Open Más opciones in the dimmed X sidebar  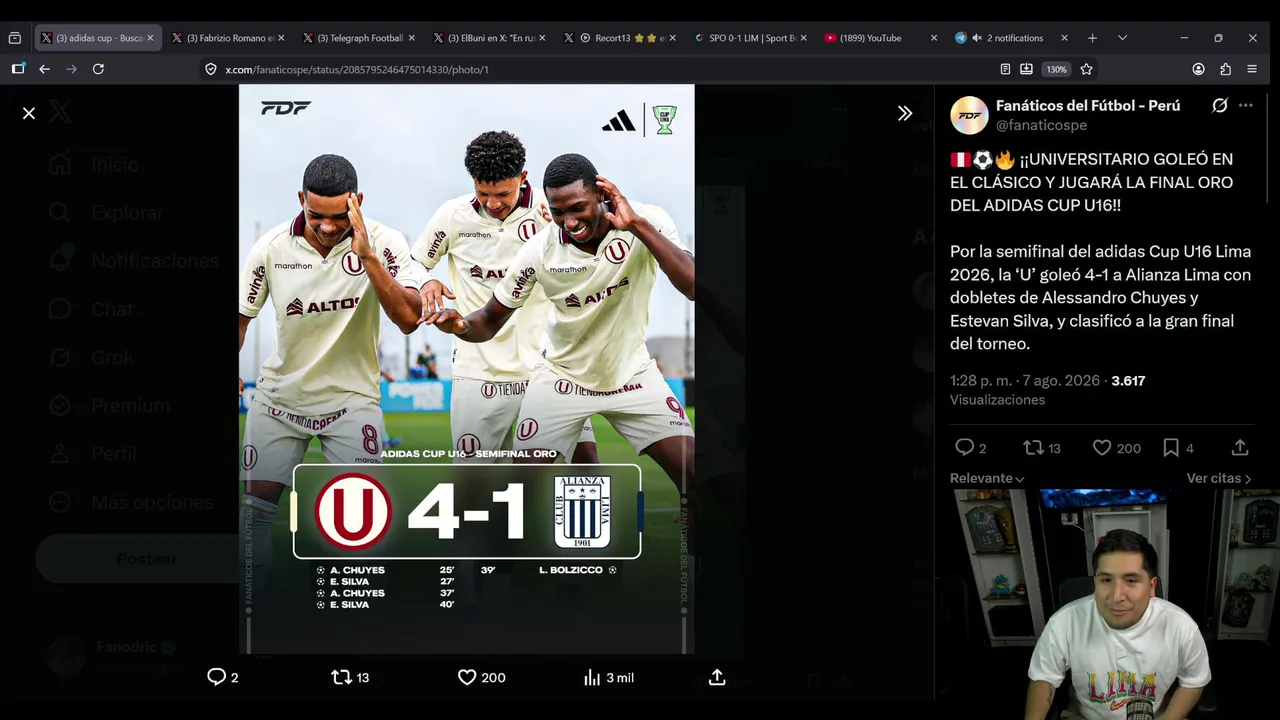132,502
